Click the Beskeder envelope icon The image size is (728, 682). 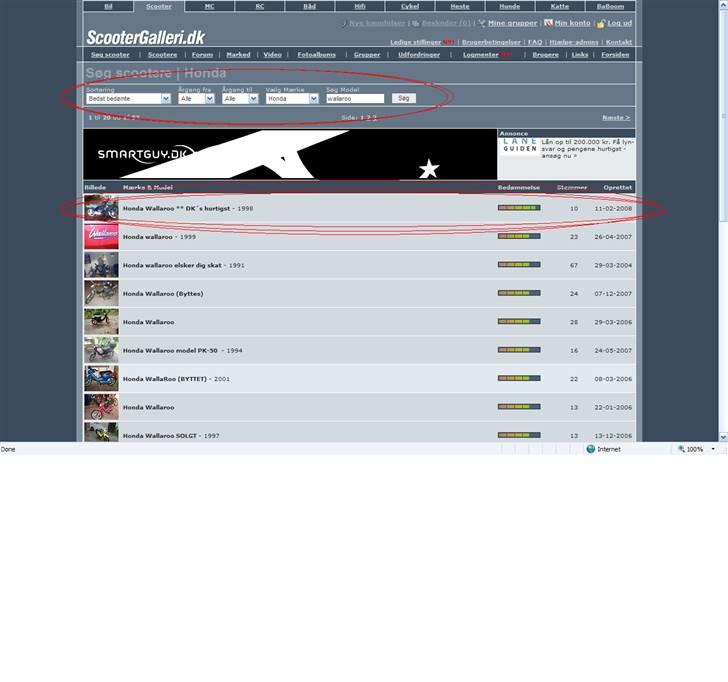pyautogui.click(x=415, y=23)
